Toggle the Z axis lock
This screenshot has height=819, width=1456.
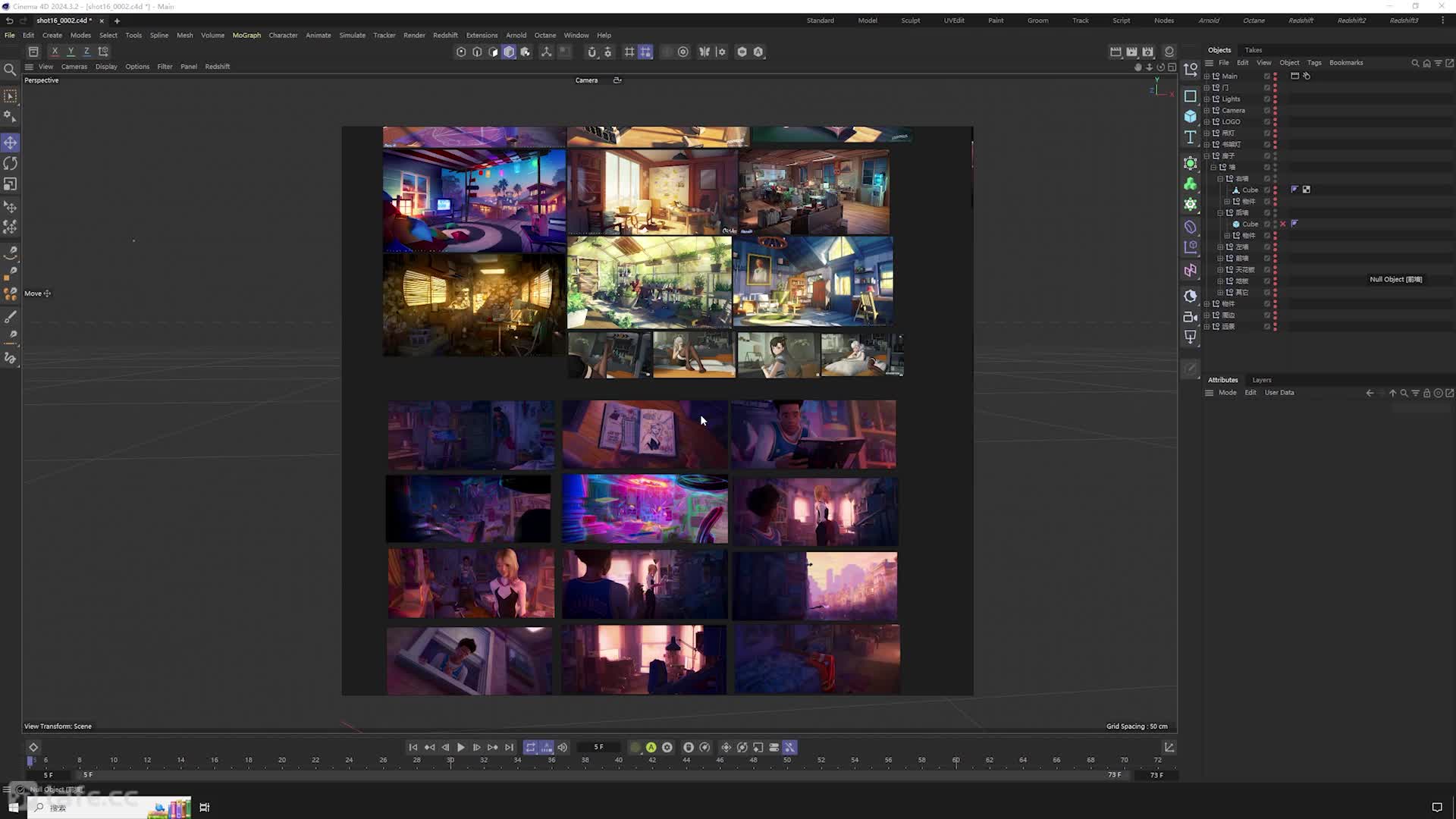86,52
